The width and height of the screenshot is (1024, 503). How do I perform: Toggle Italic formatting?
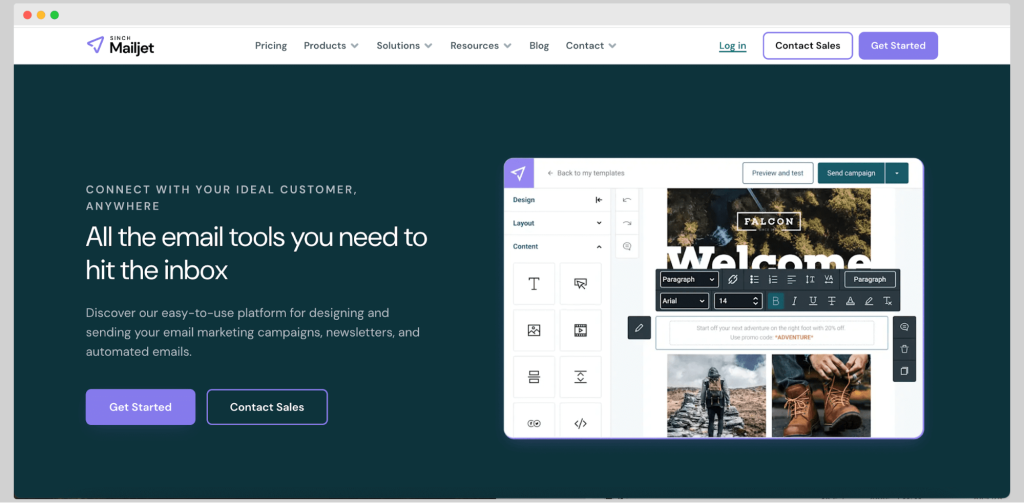(795, 301)
